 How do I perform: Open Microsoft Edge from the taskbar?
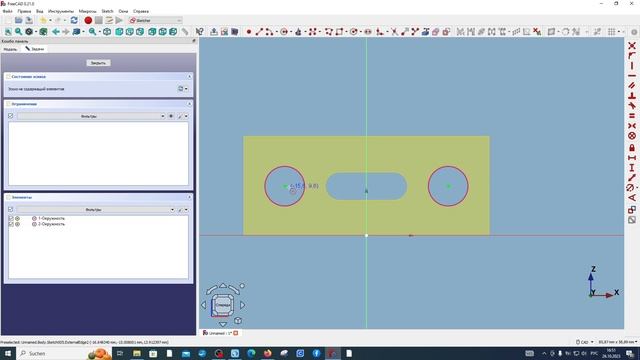tap(251, 353)
